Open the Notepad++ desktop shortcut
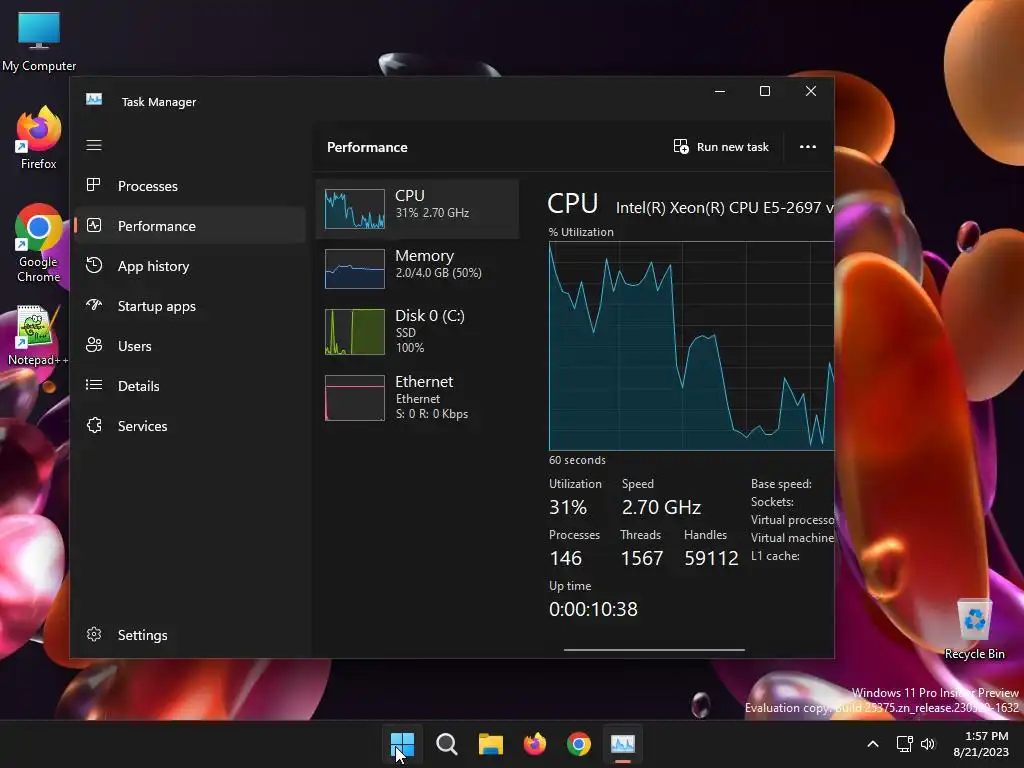Viewport: 1024px width, 768px height. tap(38, 336)
